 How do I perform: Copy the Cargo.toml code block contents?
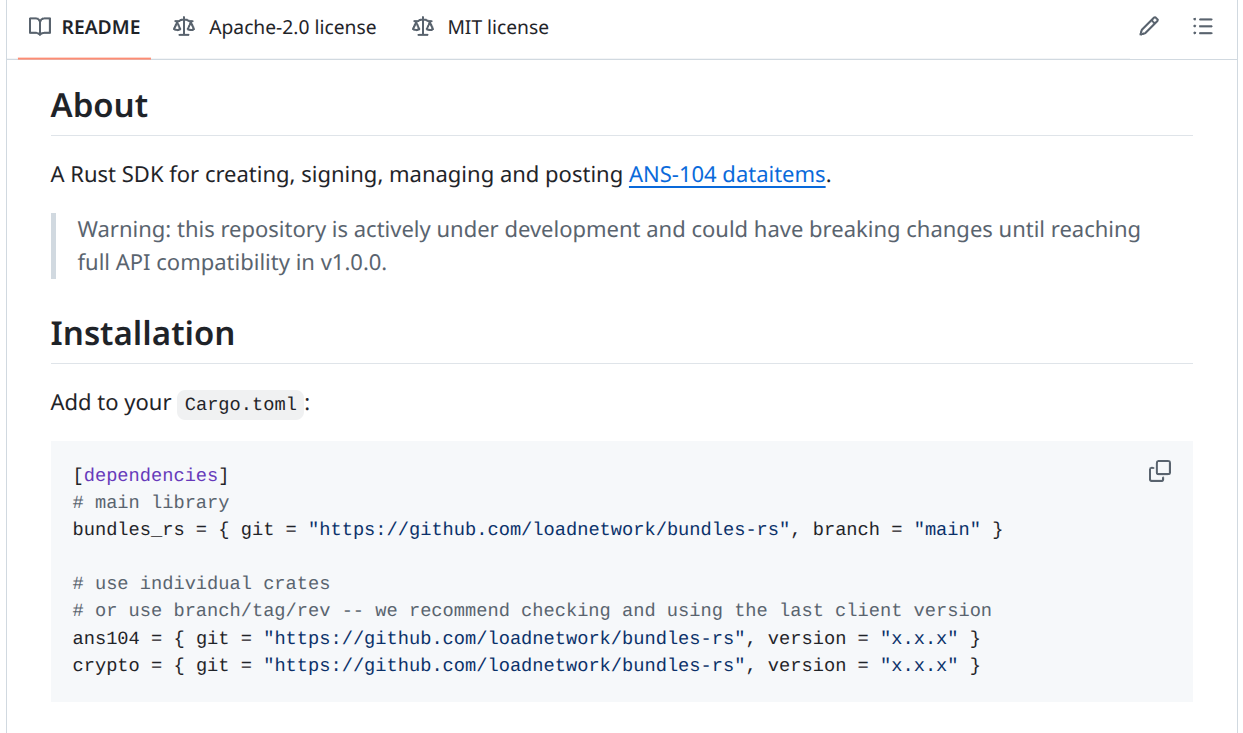[1159, 472]
